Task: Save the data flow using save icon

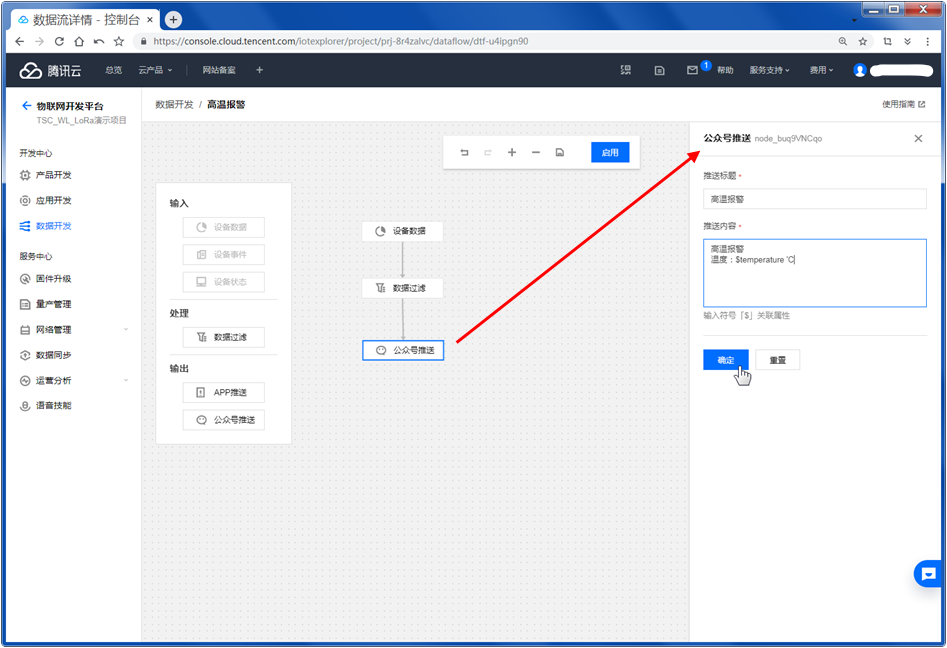Action: tap(560, 152)
